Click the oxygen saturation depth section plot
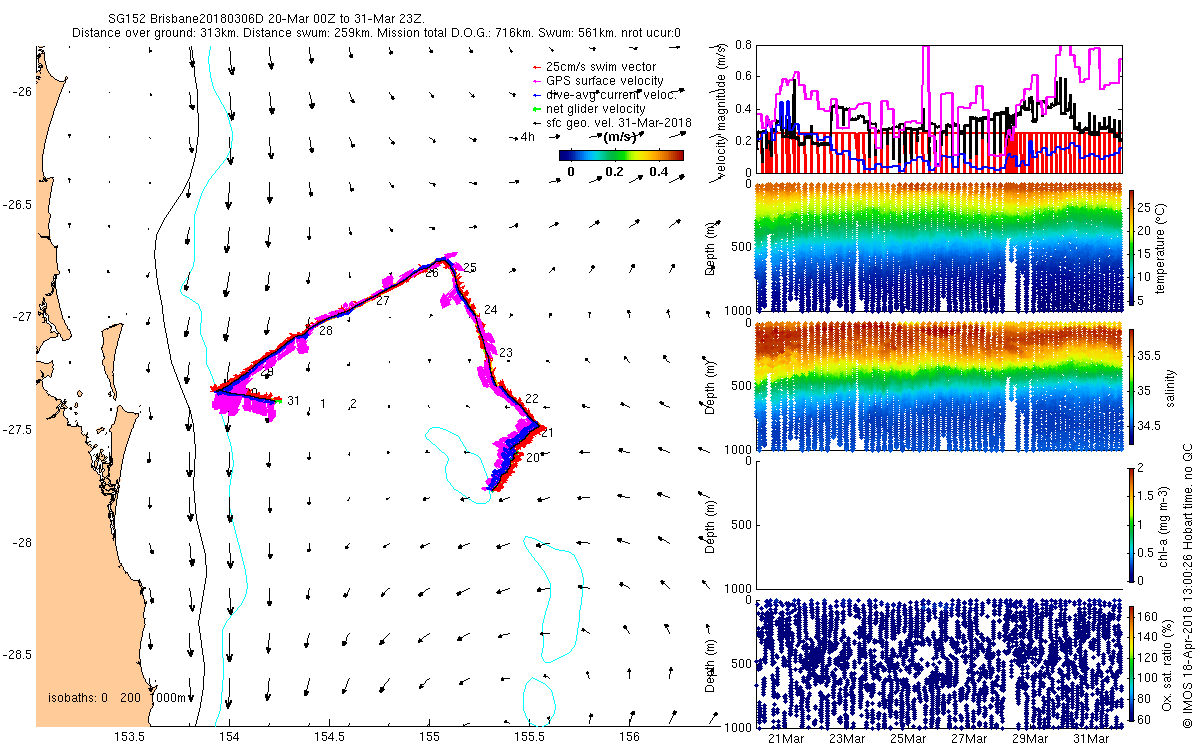1200x750 pixels. [x=940, y=663]
